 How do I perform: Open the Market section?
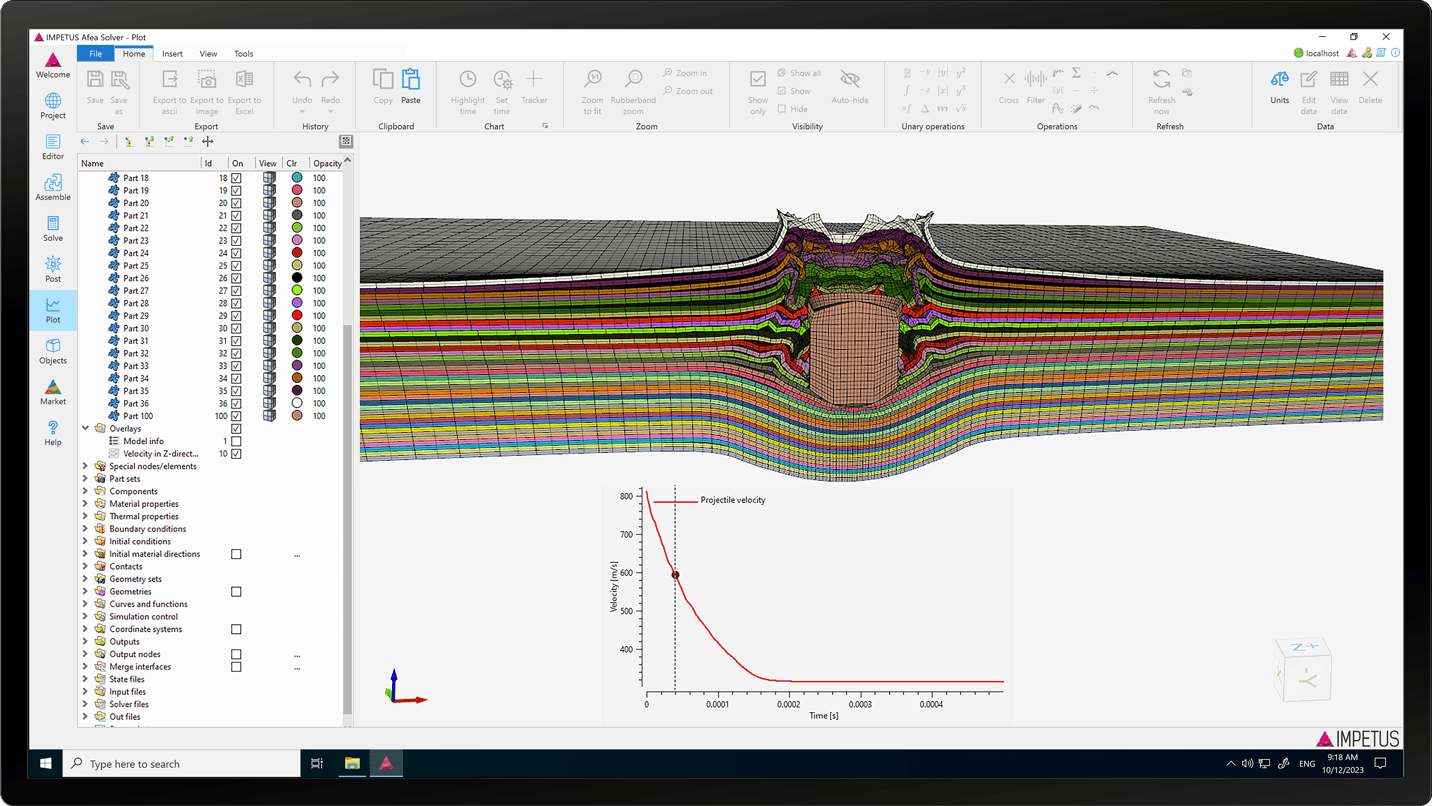(53, 392)
